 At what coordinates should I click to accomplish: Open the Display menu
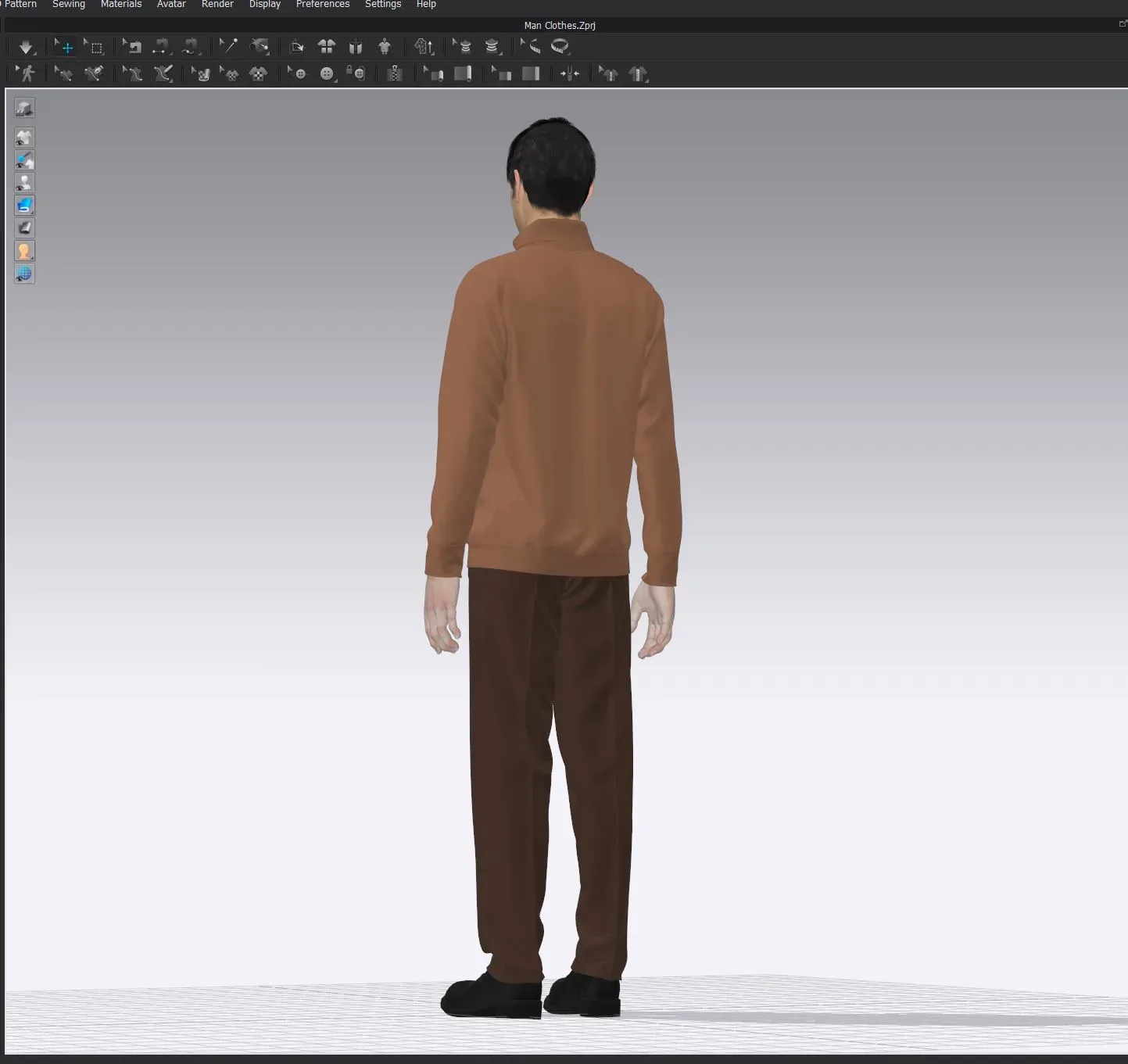coord(265,5)
